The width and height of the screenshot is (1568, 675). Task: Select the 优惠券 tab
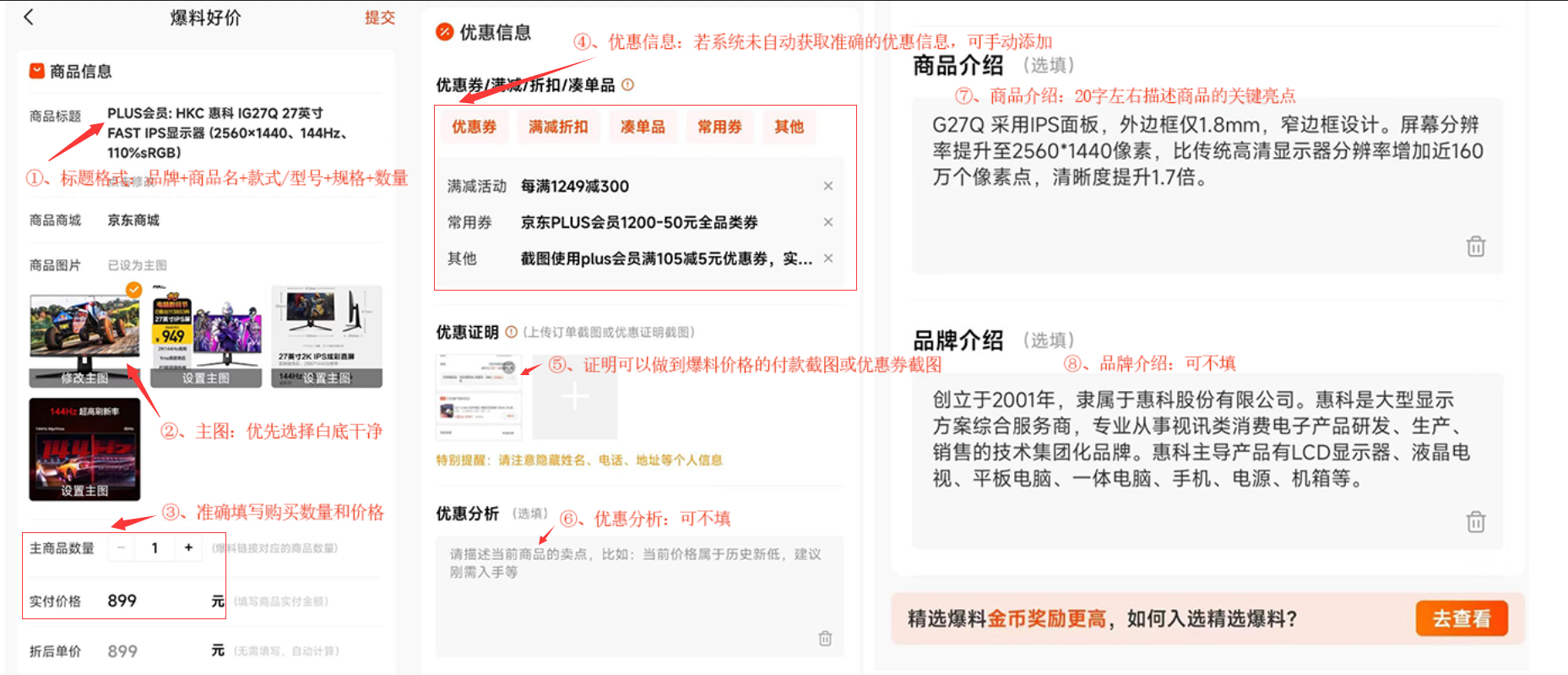click(474, 127)
